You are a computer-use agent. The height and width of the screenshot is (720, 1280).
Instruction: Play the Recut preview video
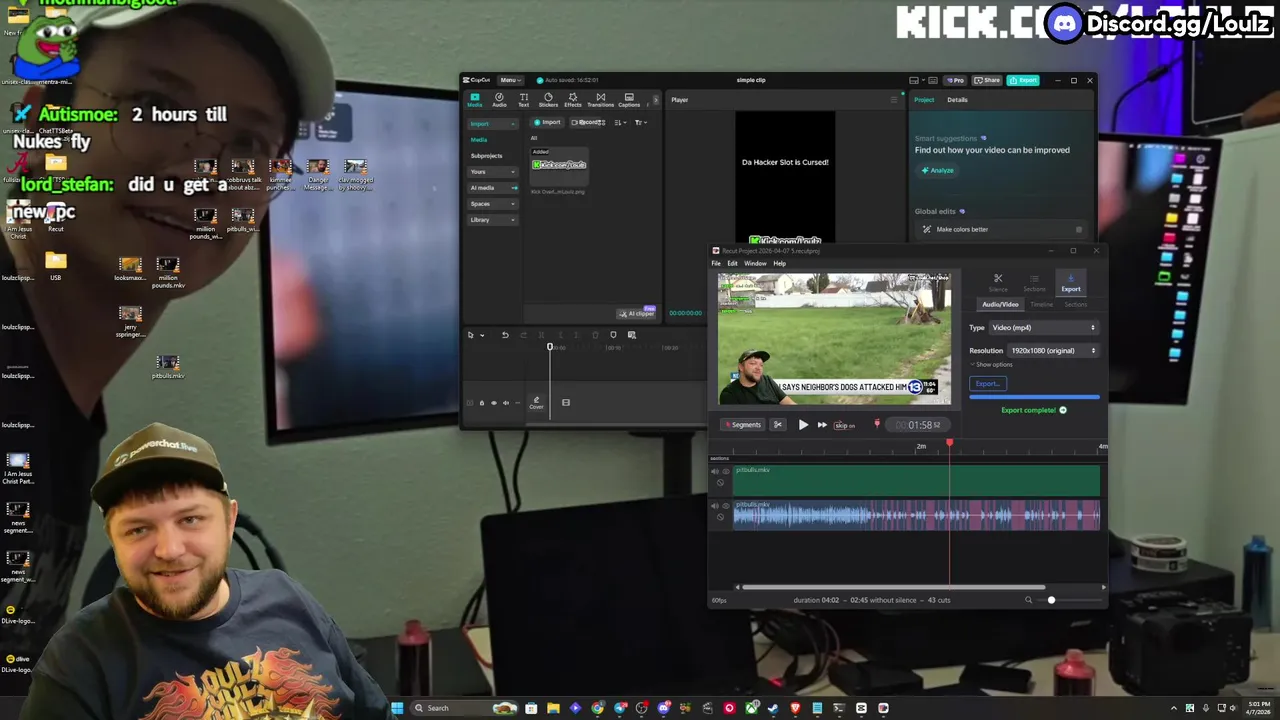click(803, 425)
